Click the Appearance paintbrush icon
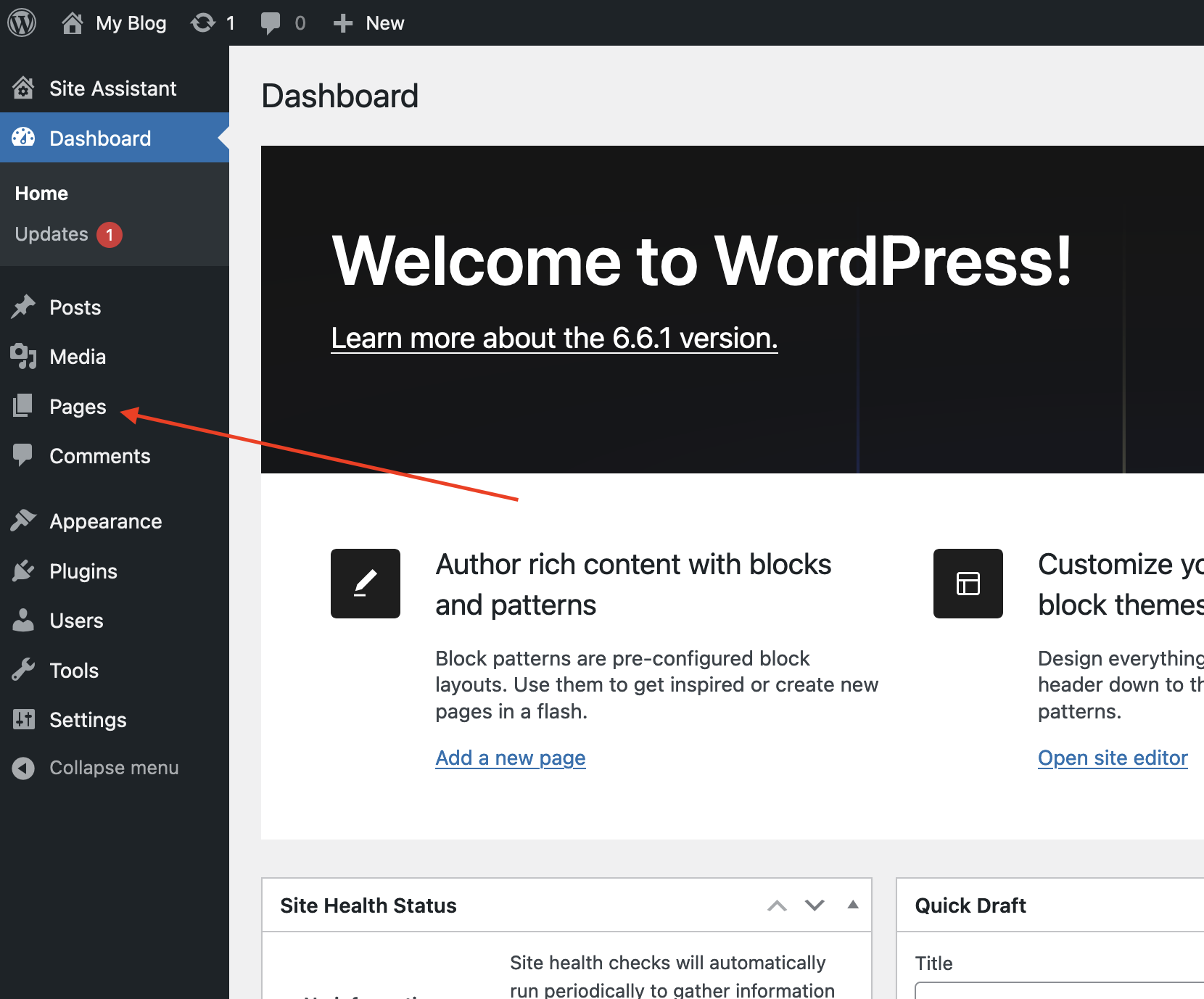The height and width of the screenshot is (999, 1204). pos(23,521)
